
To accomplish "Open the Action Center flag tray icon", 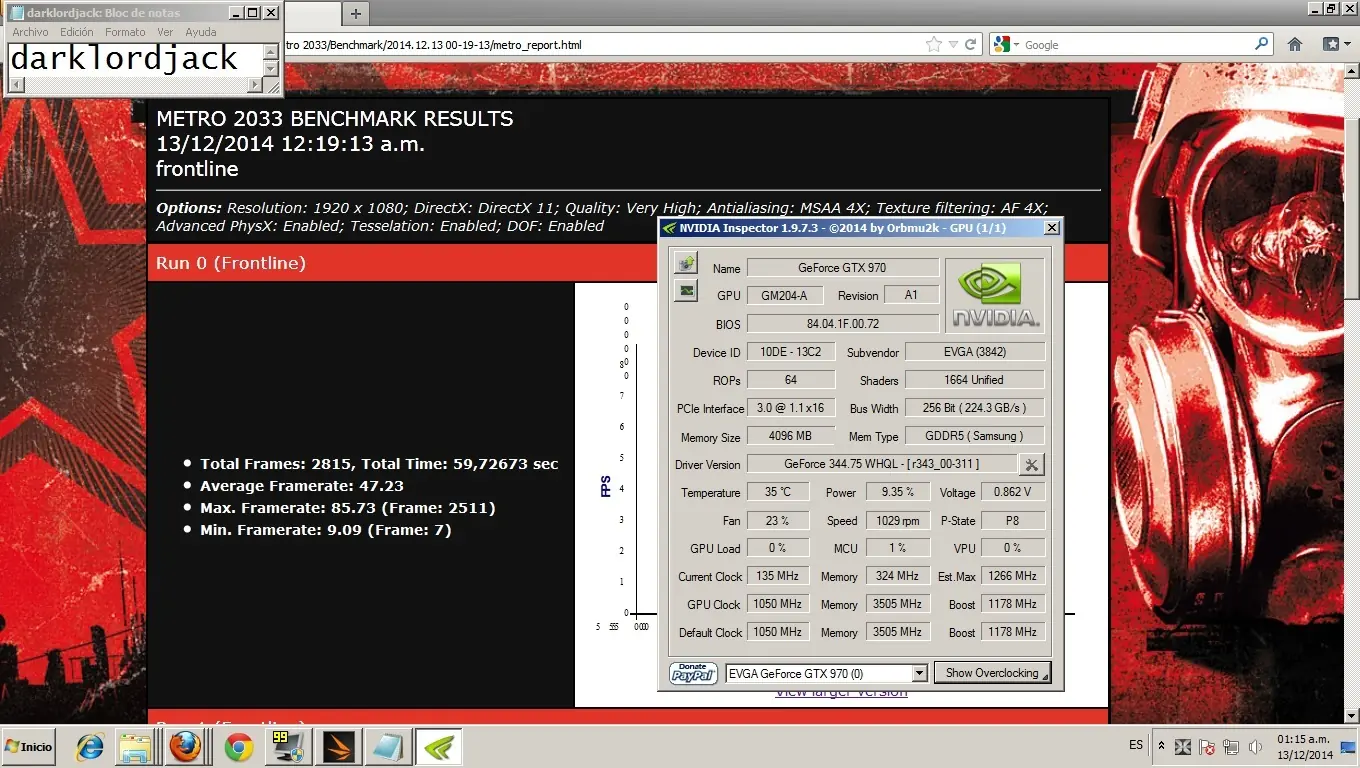I will pyautogui.click(x=1208, y=747).
